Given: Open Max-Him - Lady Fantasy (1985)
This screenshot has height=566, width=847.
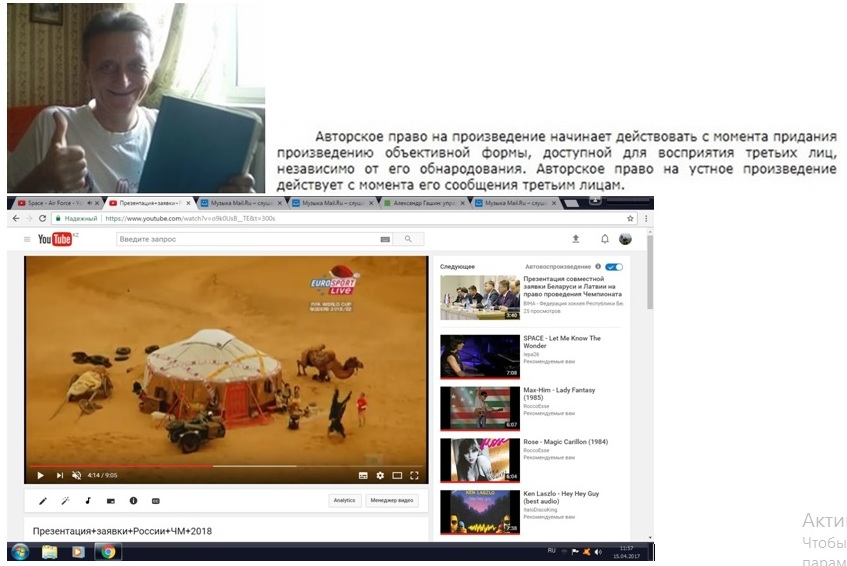Looking at the screenshot, I should [x=559, y=394].
